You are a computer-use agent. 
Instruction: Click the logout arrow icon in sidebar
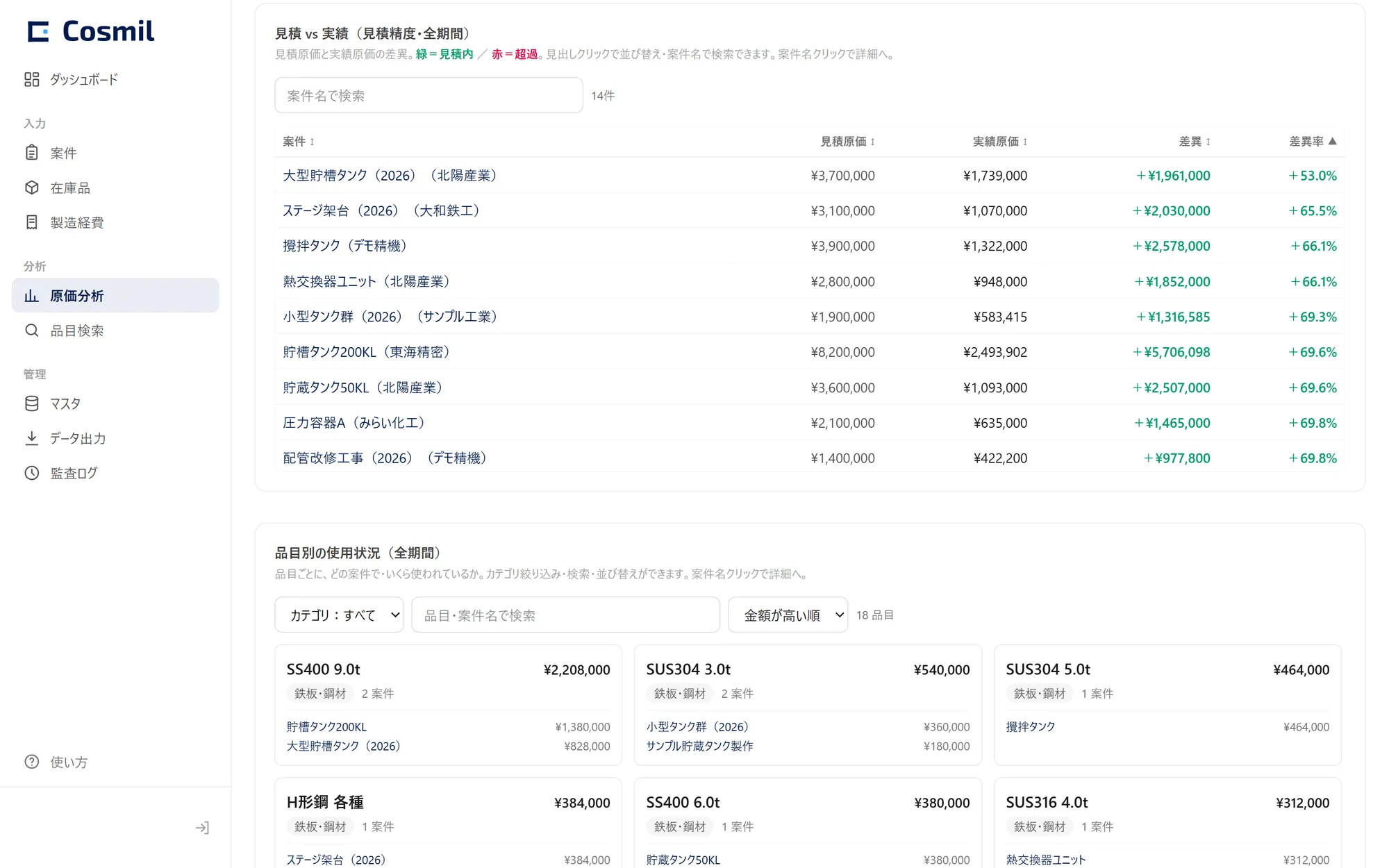[202, 828]
